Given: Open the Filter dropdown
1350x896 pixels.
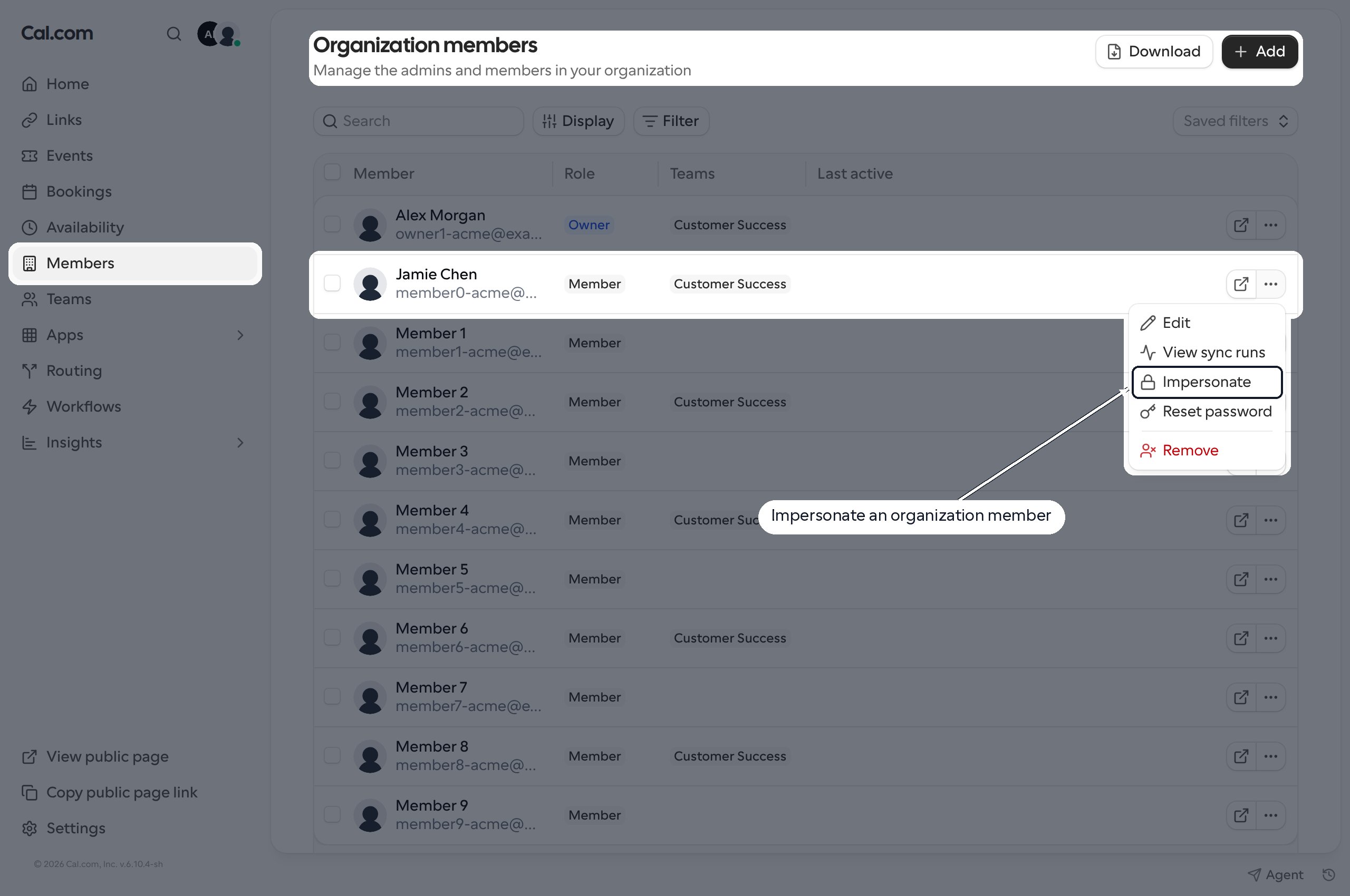Looking at the screenshot, I should [x=671, y=121].
